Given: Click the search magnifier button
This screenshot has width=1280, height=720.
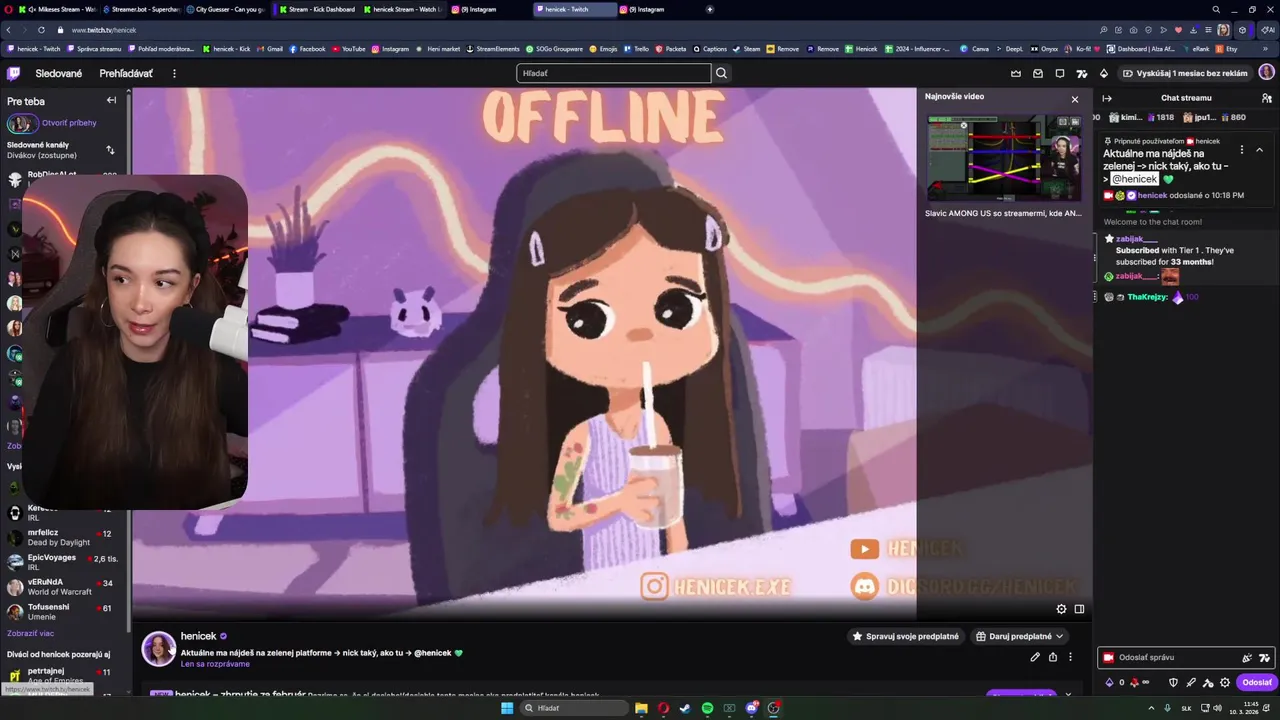Looking at the screenshot, I should pos(722,73).
